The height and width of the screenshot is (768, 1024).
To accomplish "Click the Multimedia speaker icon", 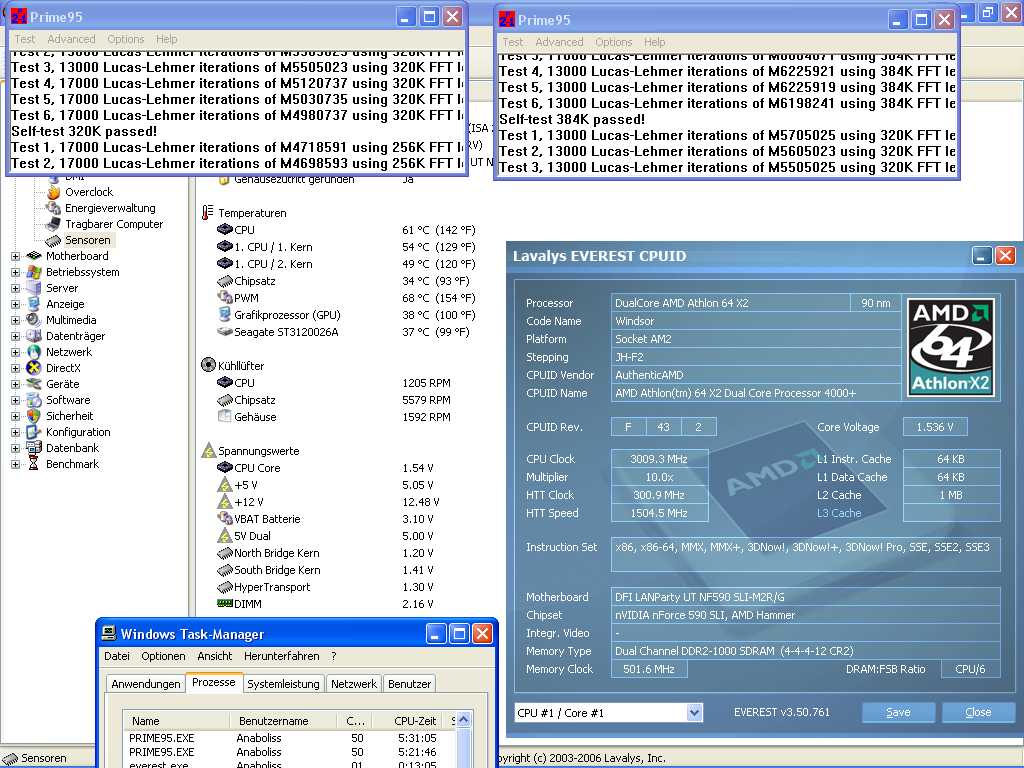I will tap(34, 320).
